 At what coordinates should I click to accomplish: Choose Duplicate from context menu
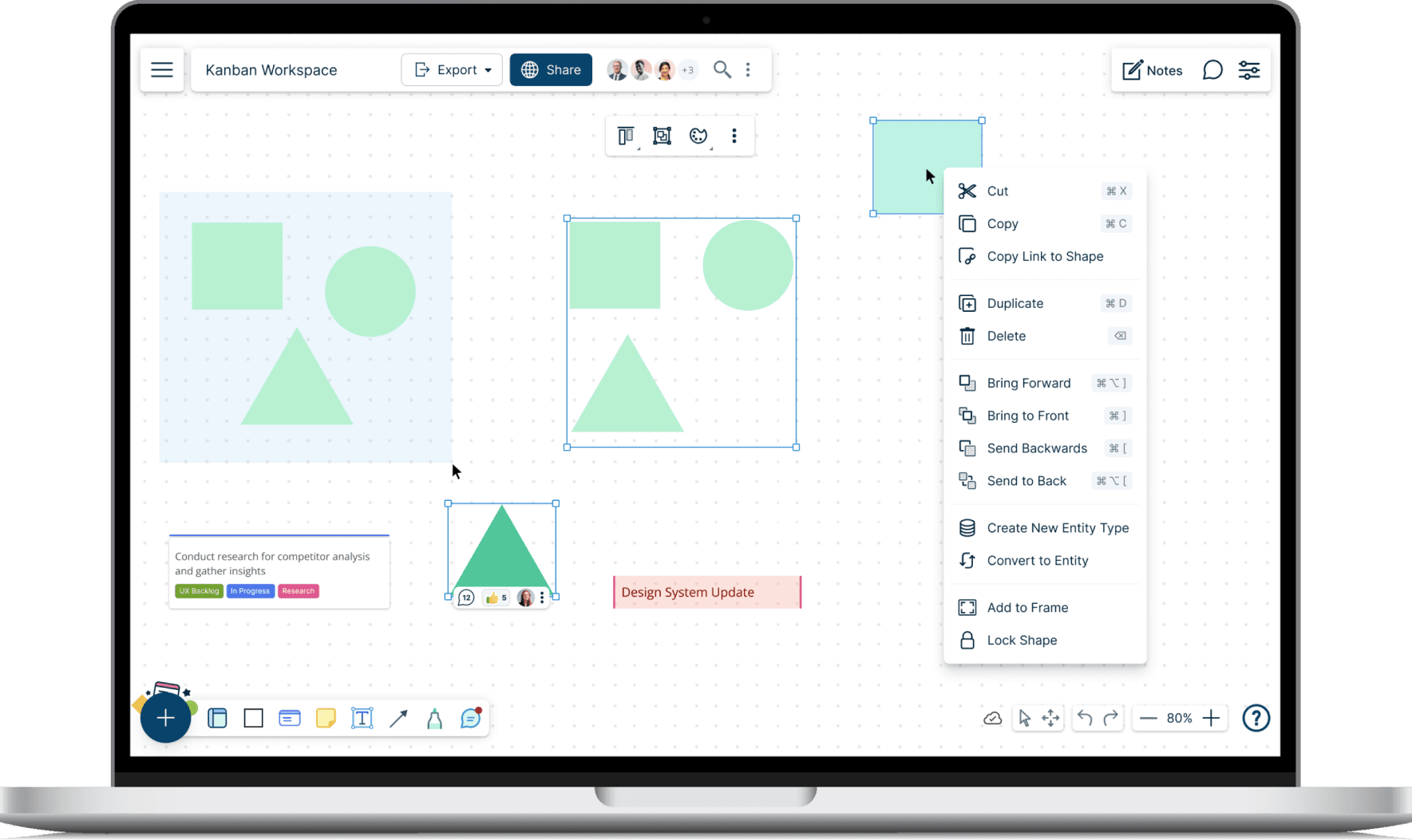pyautogui.click(x=1015, y=303)
